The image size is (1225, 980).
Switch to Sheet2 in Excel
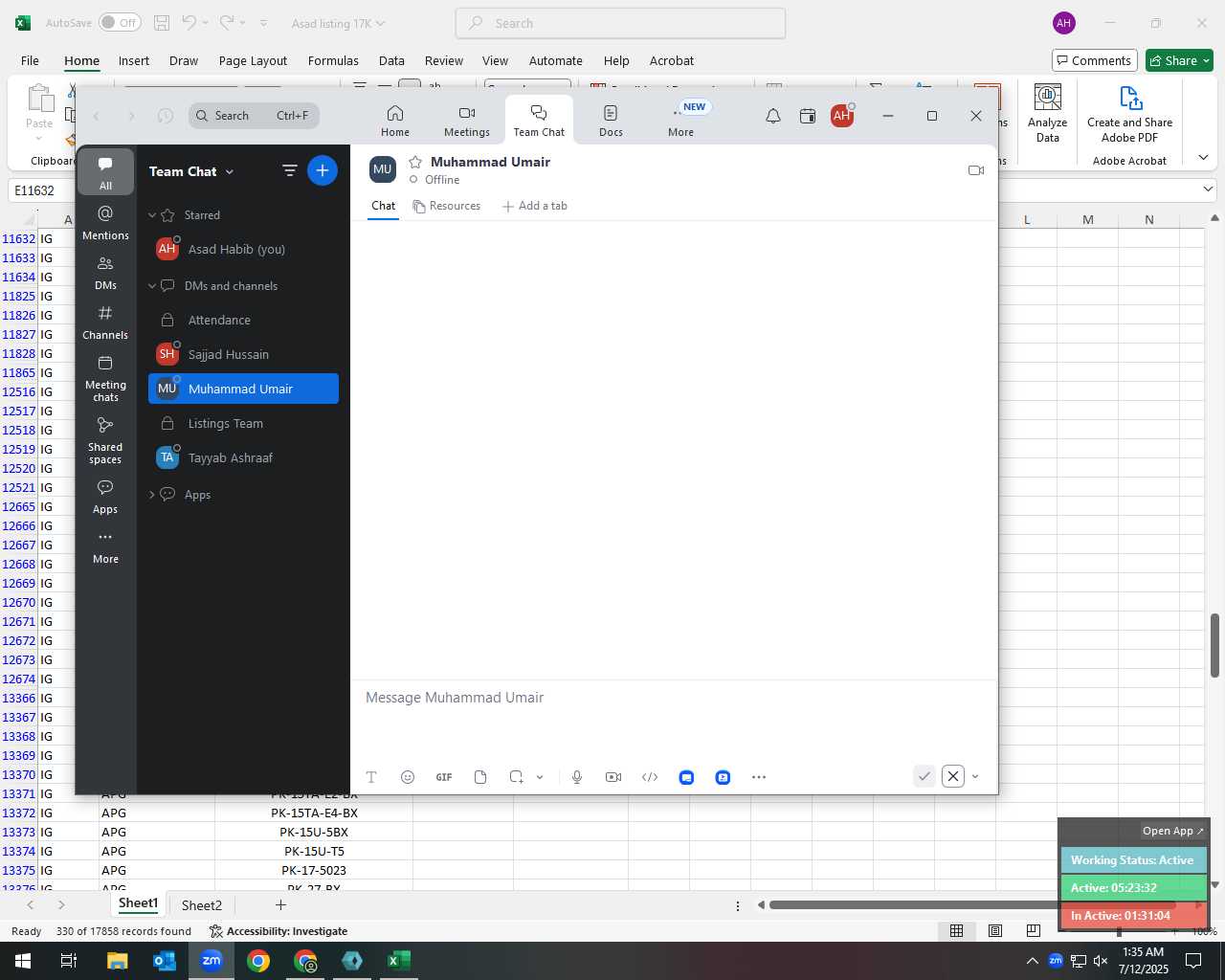(x=202, y=905)
